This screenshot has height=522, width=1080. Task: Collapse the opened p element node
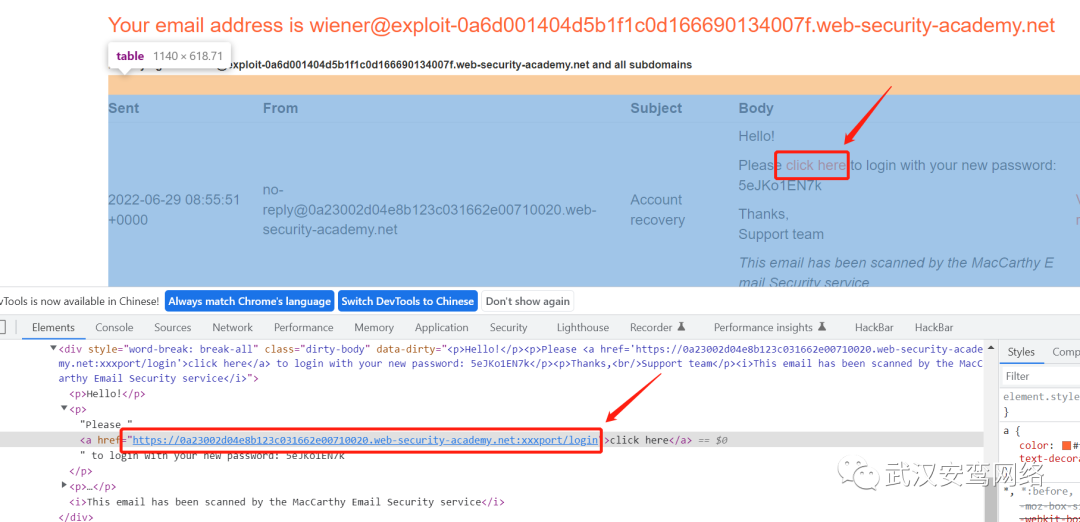point(64,409)
